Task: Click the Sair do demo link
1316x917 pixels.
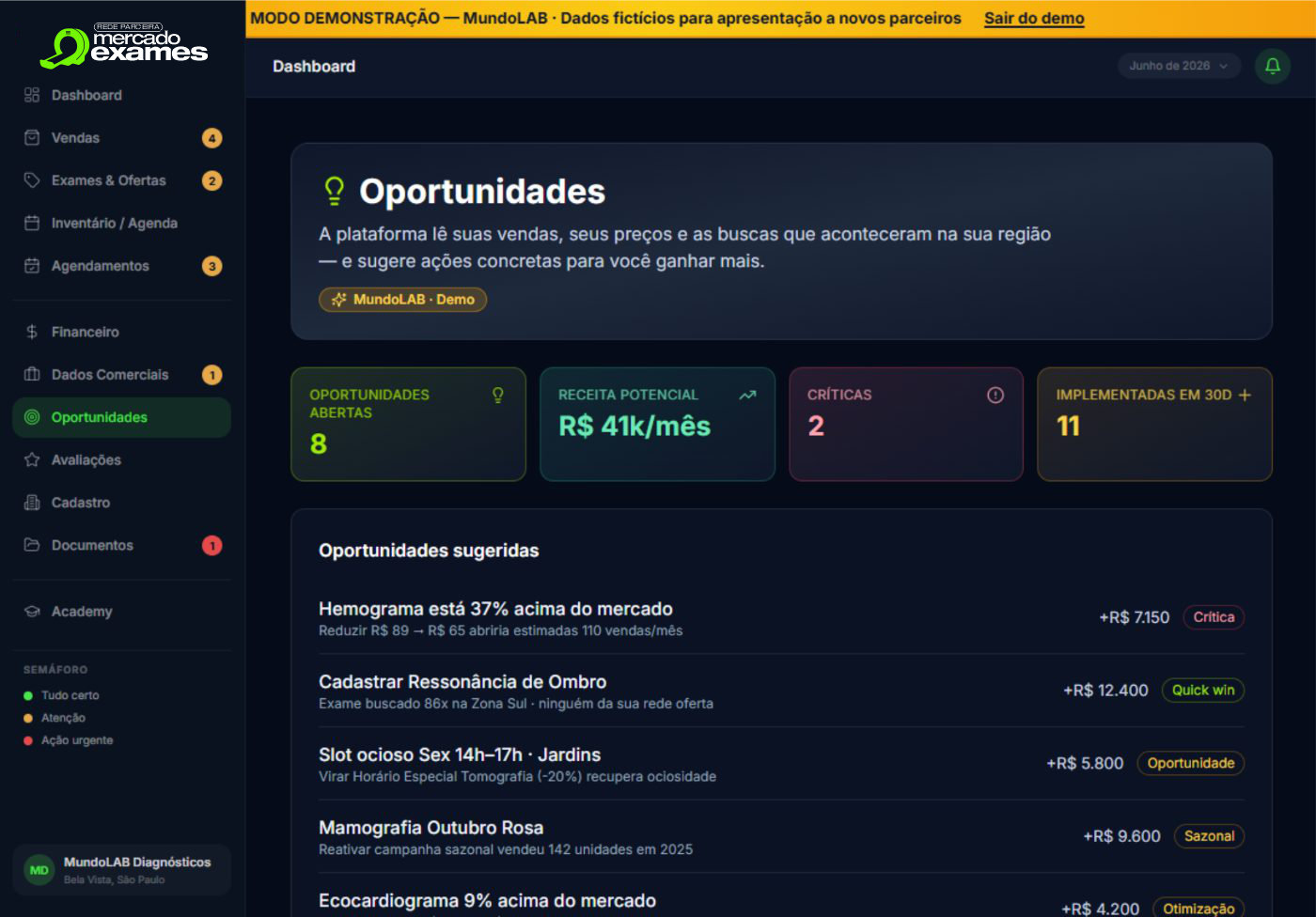Action: click(1034, 18)
